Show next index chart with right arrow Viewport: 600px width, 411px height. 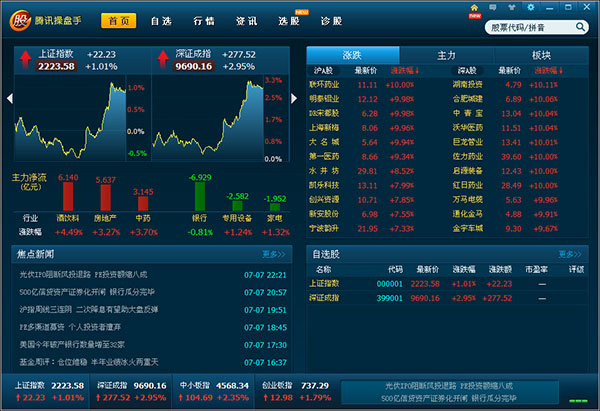pyautogui.click(x=294, y=98)
